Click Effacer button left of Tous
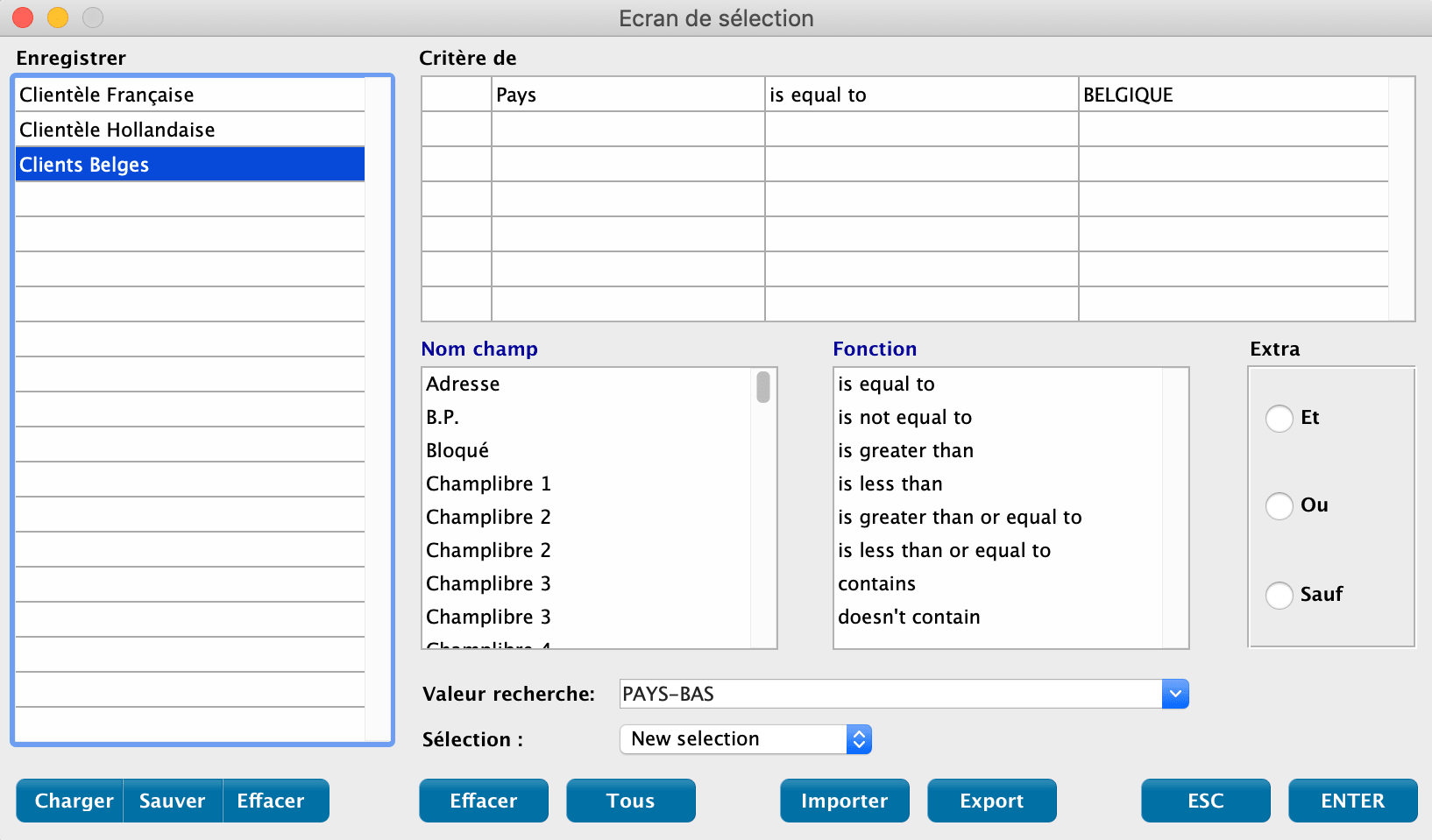The height and width of the screenshot is (840, 1432). pyautogui.click(x=484, y=801)
